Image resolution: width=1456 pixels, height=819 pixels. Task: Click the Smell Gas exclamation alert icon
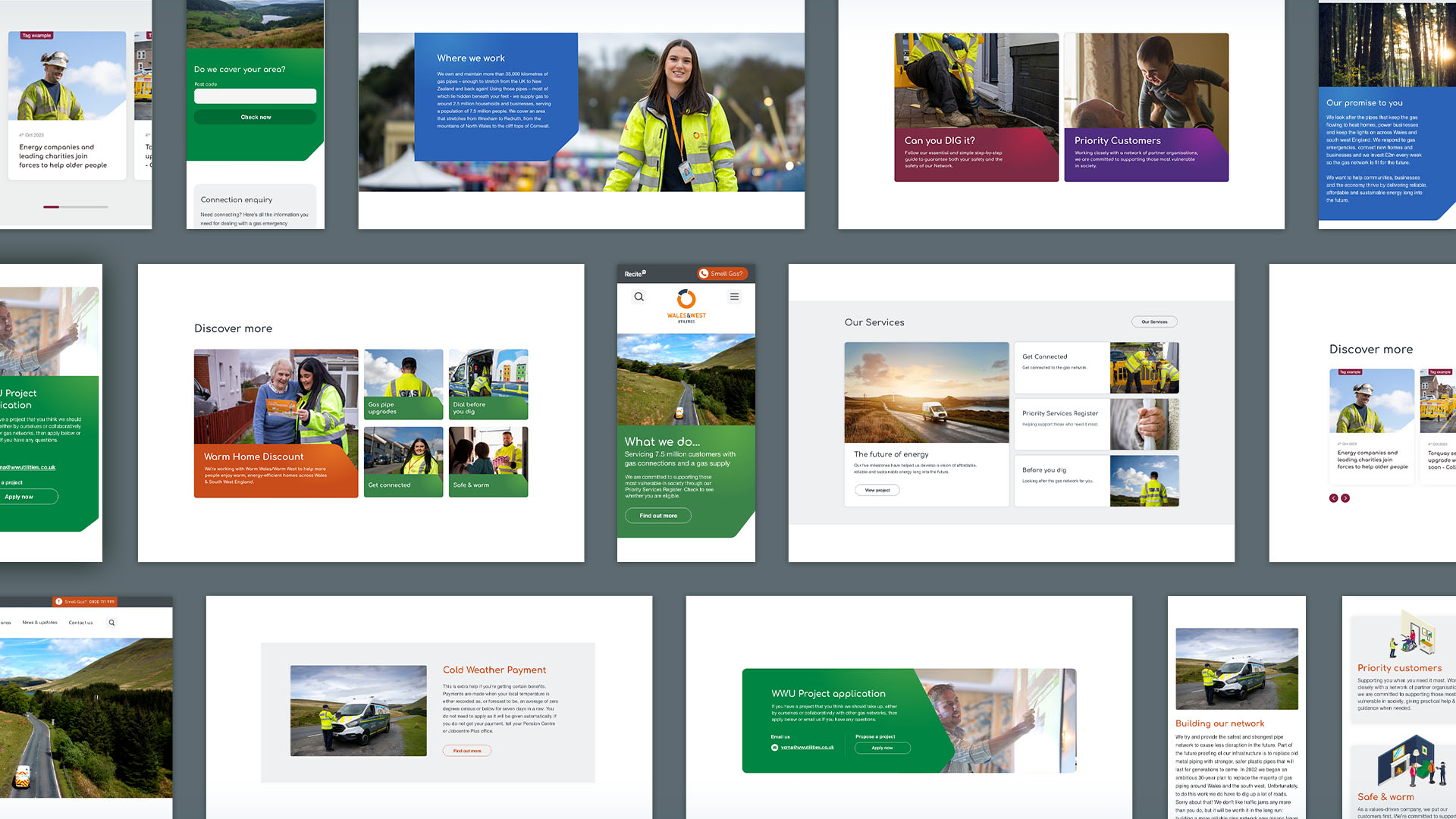pos(58,601)
